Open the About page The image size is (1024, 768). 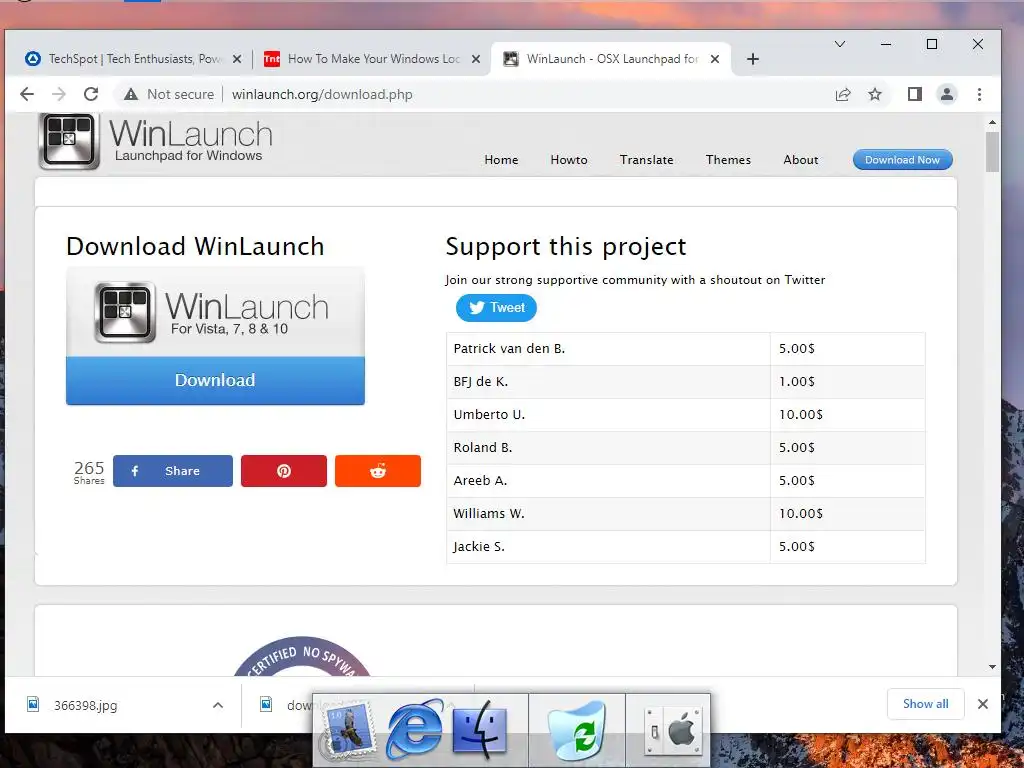click(801, 160)
